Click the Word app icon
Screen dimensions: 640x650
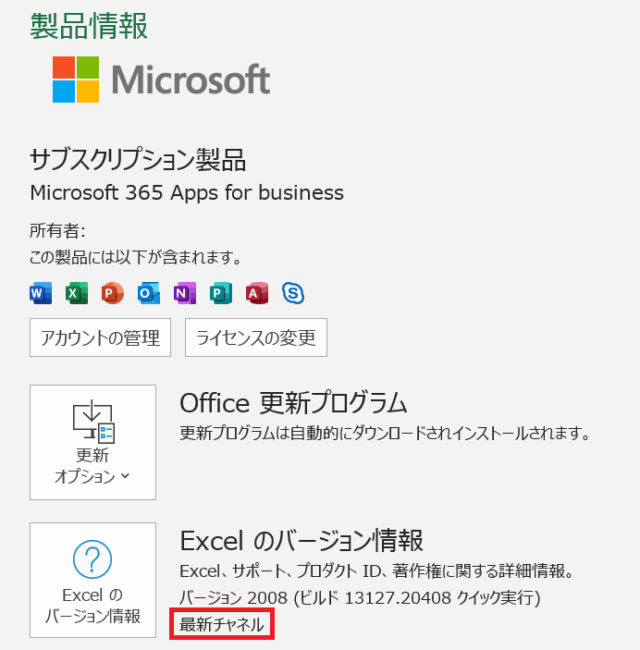tap(41, 293)
